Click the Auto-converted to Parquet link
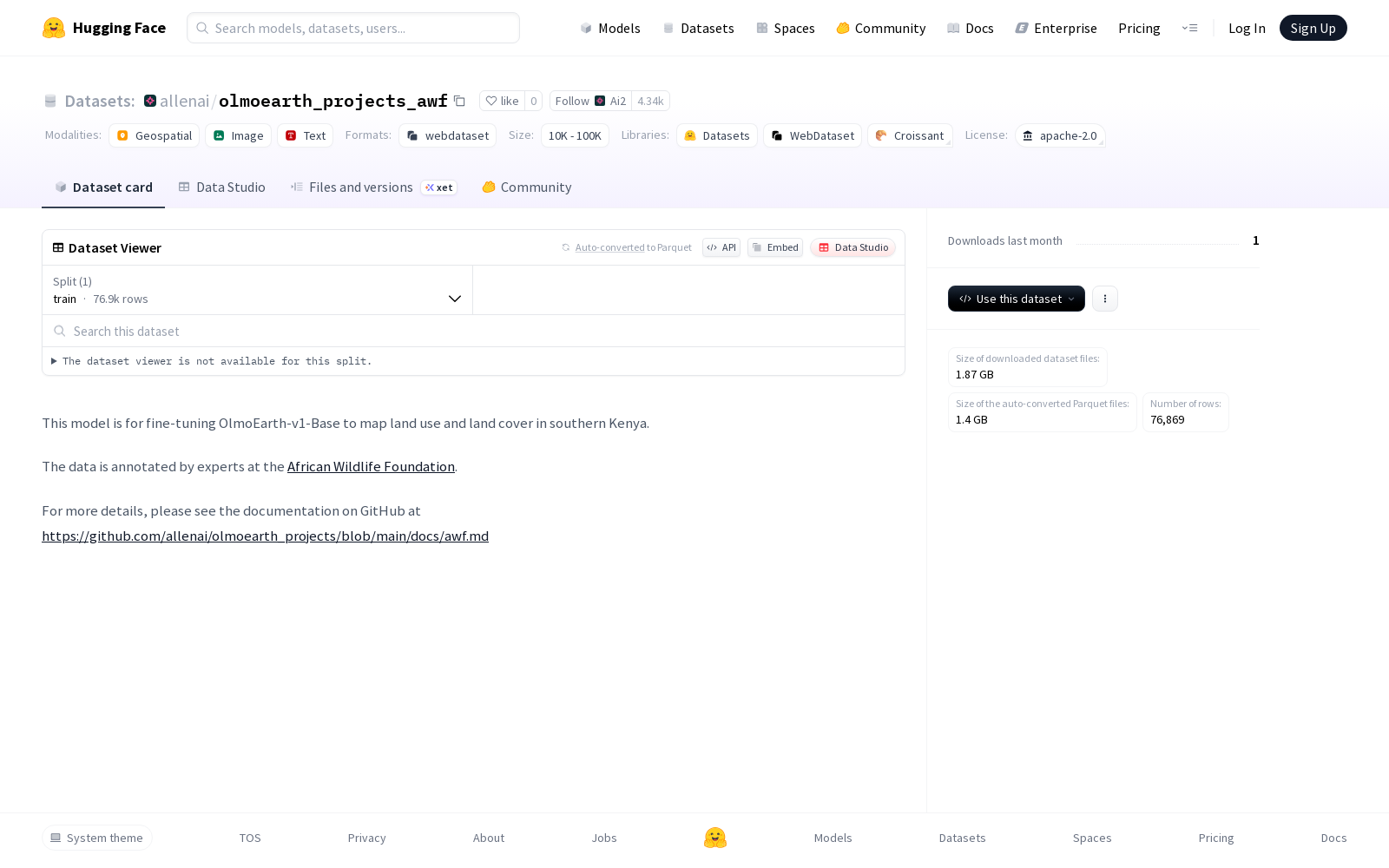 tap(609, 247)
